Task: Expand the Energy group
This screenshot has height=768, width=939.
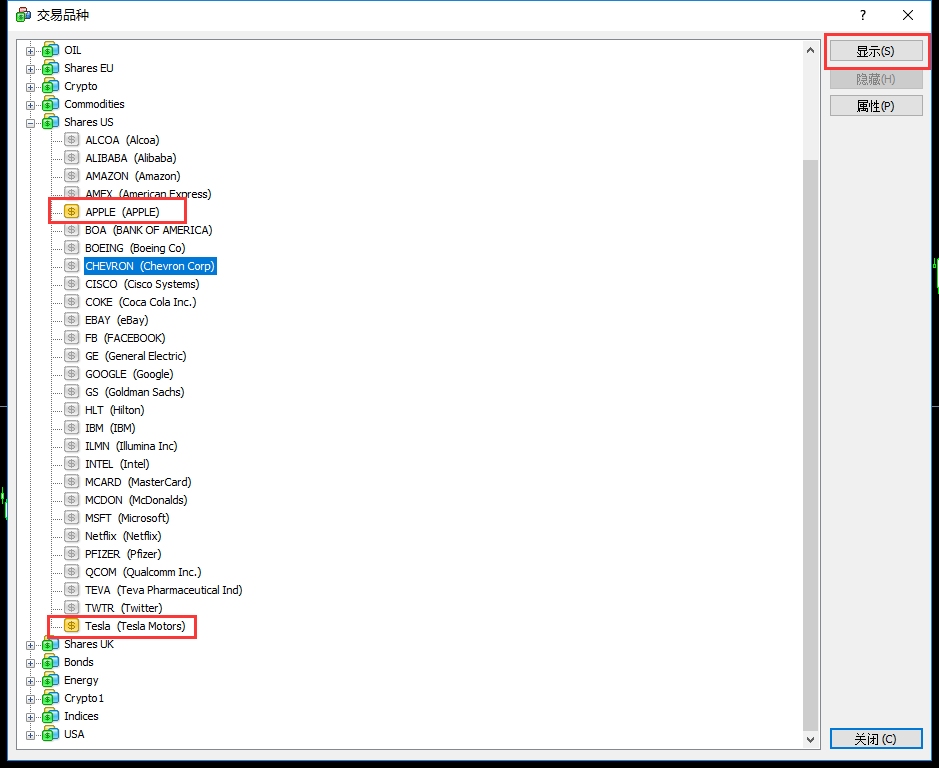Action: point(31,682)
